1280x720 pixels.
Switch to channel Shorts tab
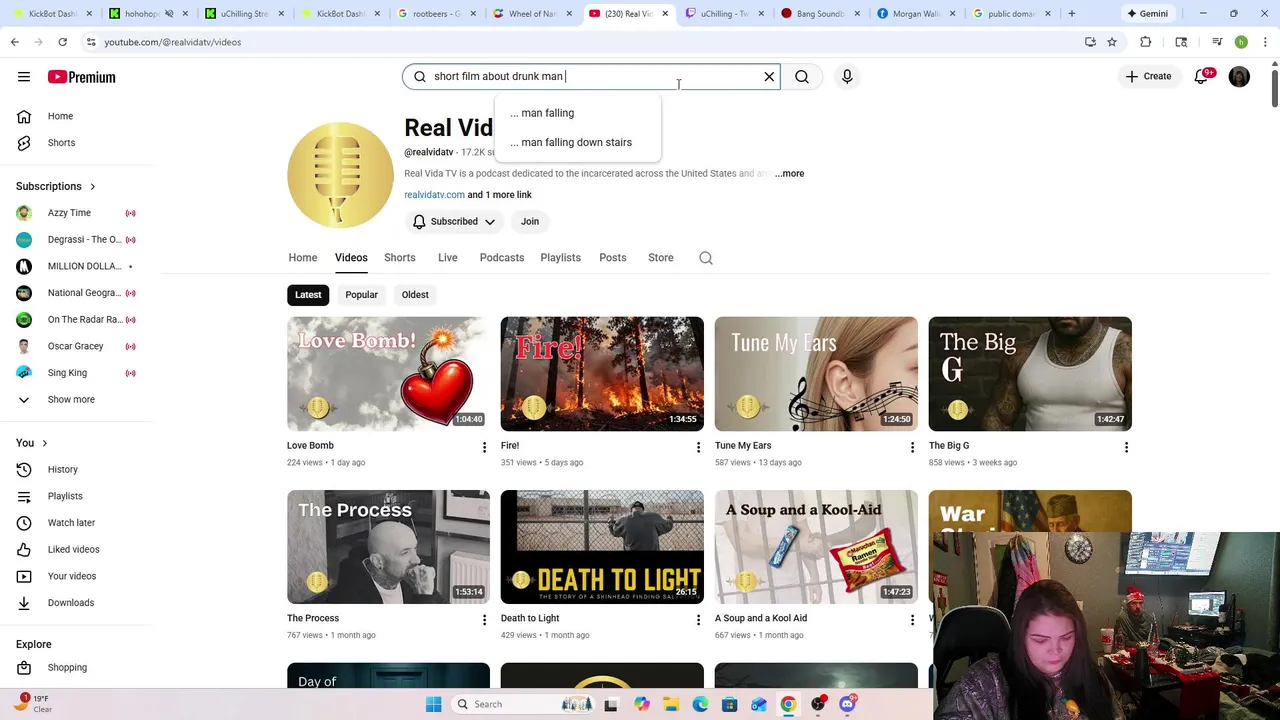(400, 258)
